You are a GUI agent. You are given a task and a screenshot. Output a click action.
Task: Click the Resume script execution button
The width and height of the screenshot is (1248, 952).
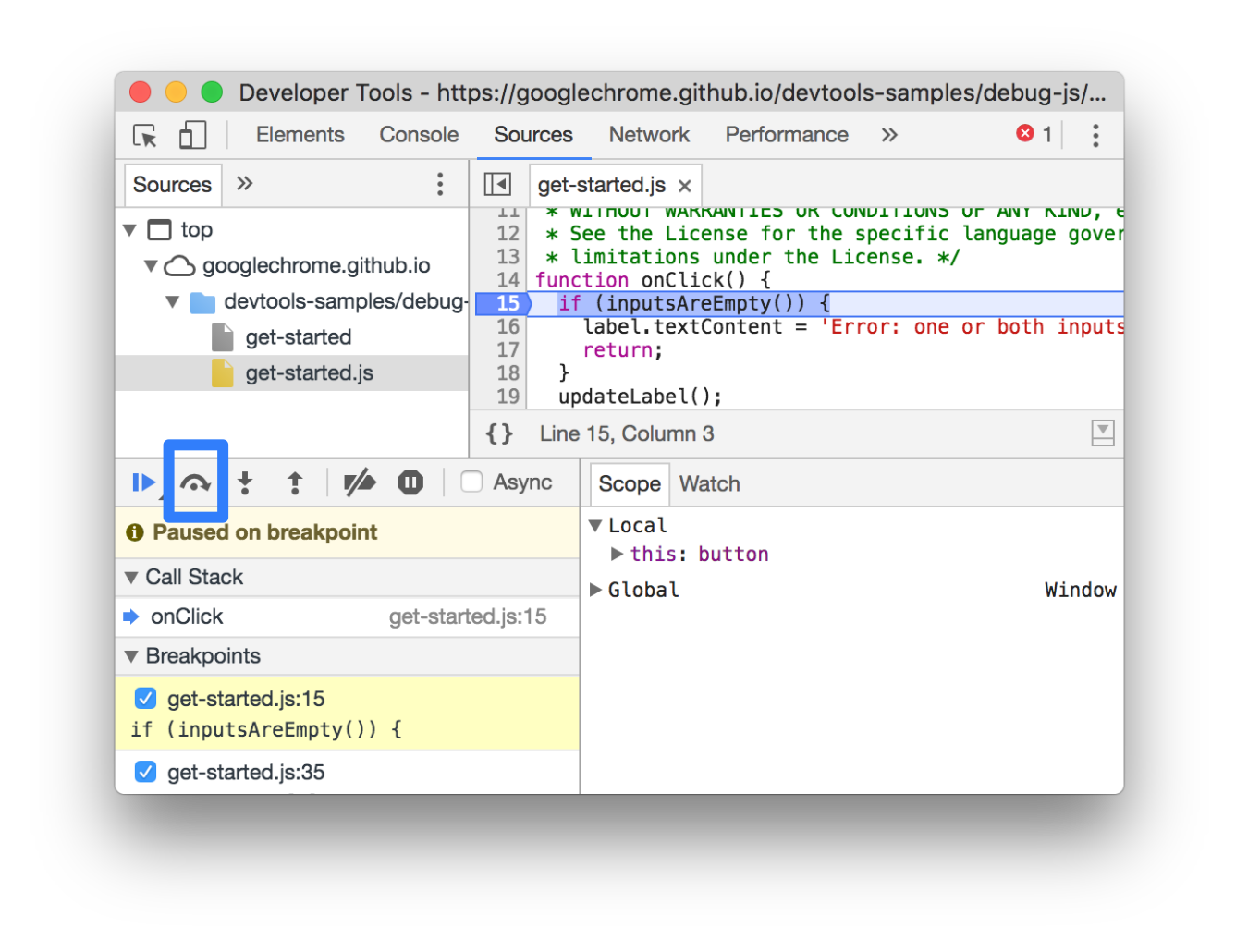pyautogui.click(x=143, y=482)
